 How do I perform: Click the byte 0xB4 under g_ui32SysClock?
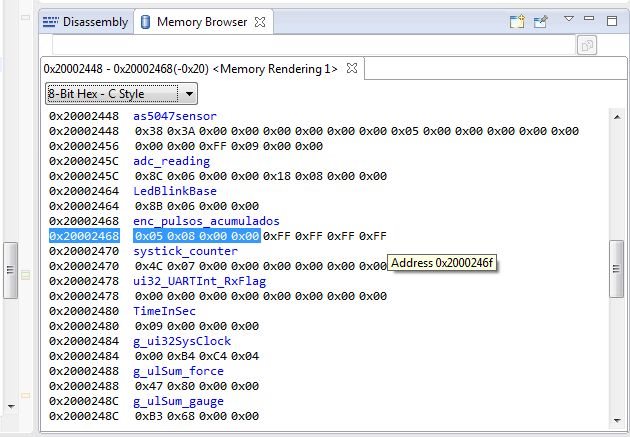click(181, 356)
